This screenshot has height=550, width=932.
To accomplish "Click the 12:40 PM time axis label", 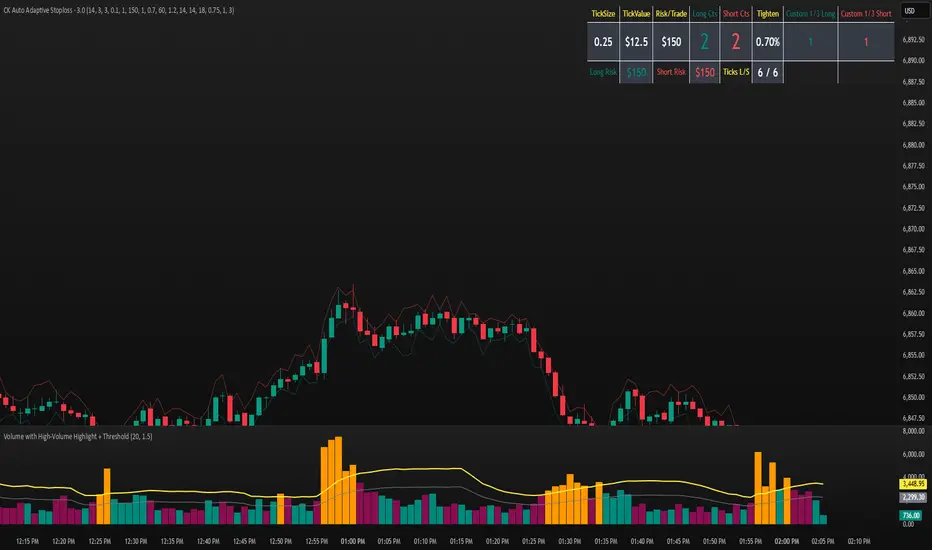I will [x=208, y=542].
